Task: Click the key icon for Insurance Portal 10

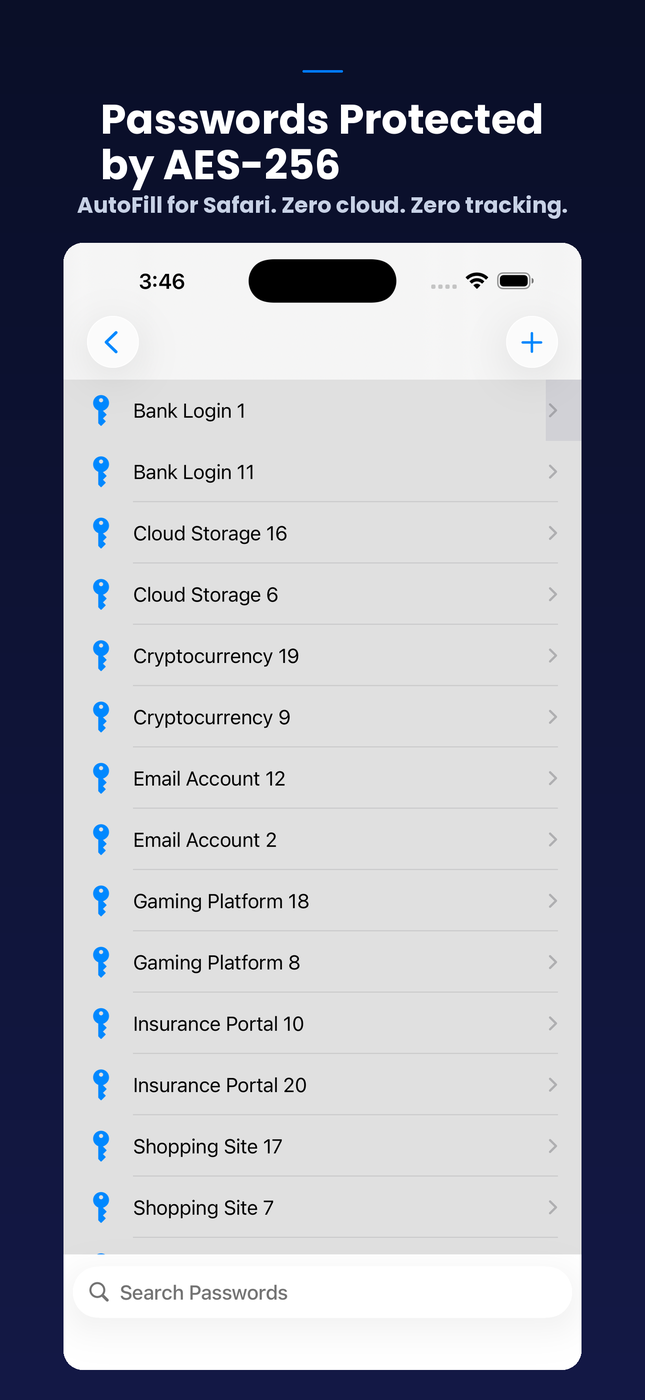Action: (101, 1023)
